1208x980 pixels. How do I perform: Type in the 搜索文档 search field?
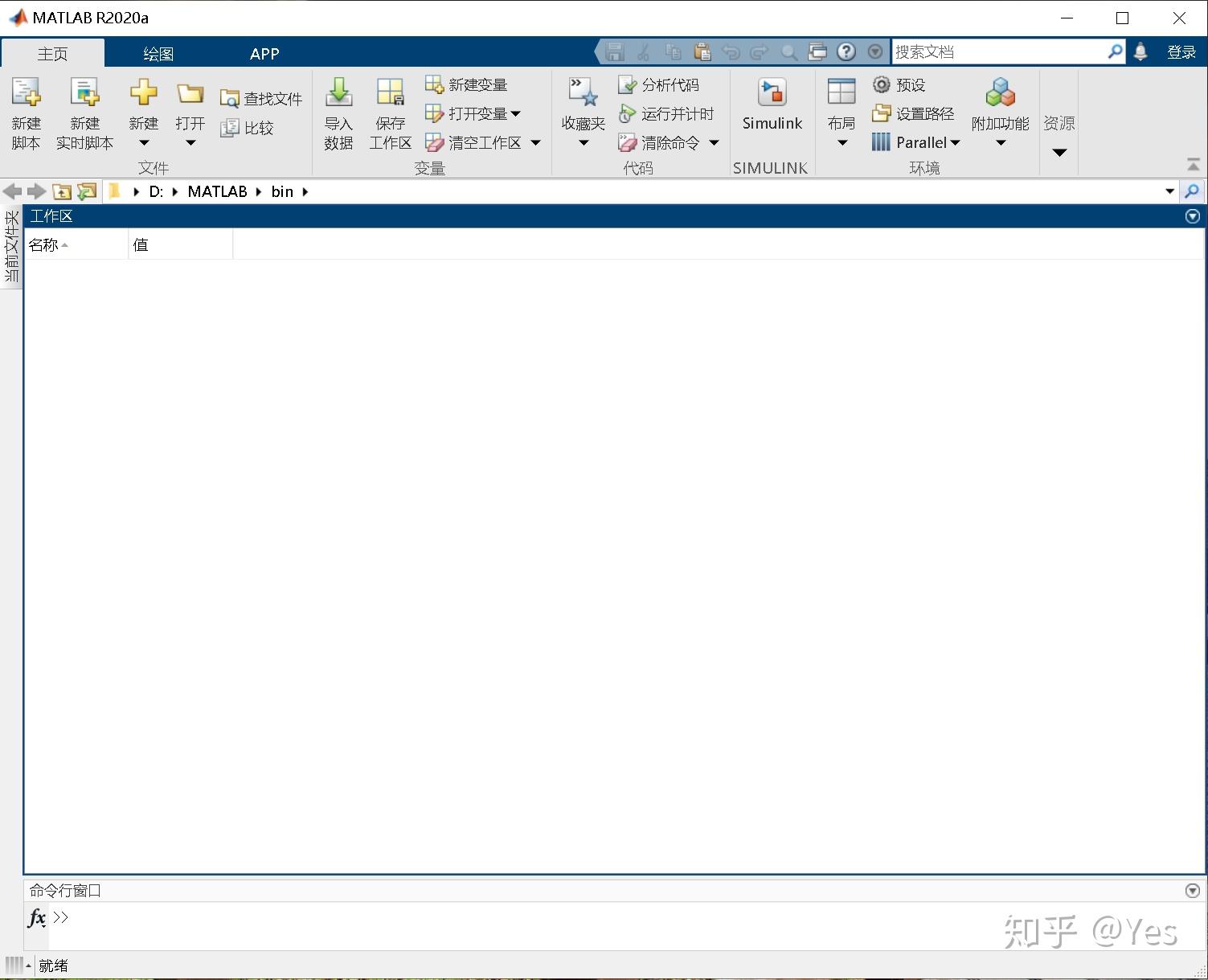click(x=997, y=51)
